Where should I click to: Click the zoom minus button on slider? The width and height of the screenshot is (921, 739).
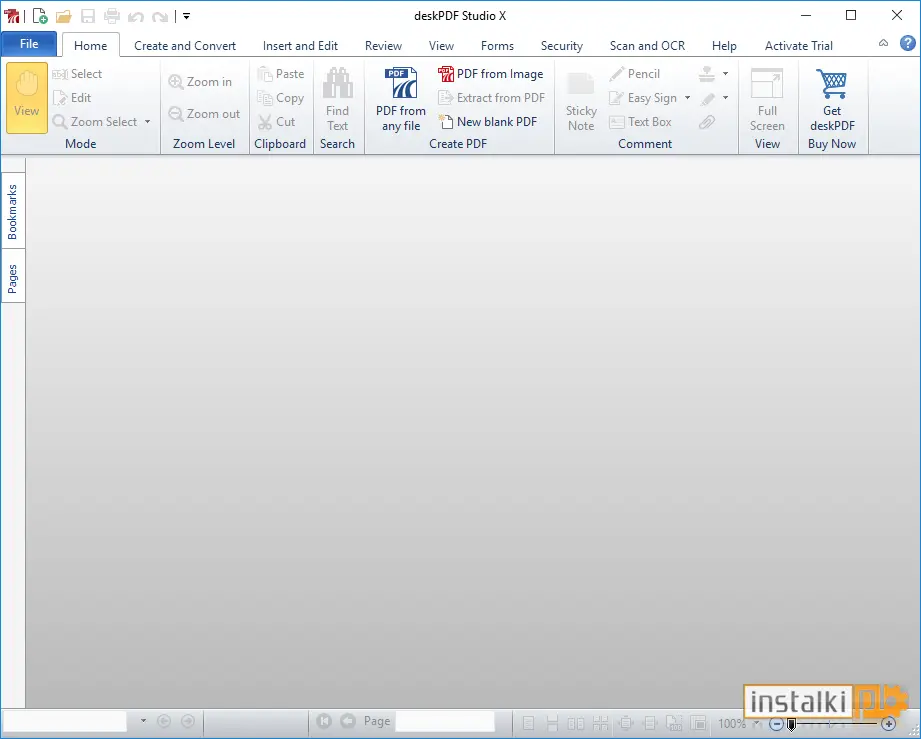tap(776, 724)
